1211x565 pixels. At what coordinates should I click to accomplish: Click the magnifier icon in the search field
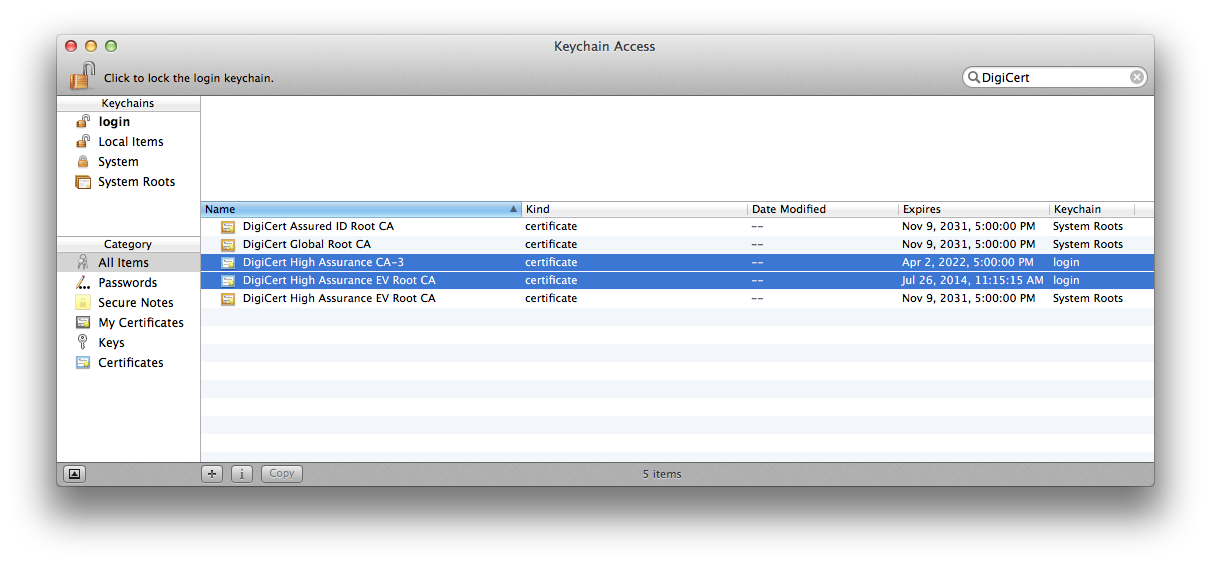point(974,77)
